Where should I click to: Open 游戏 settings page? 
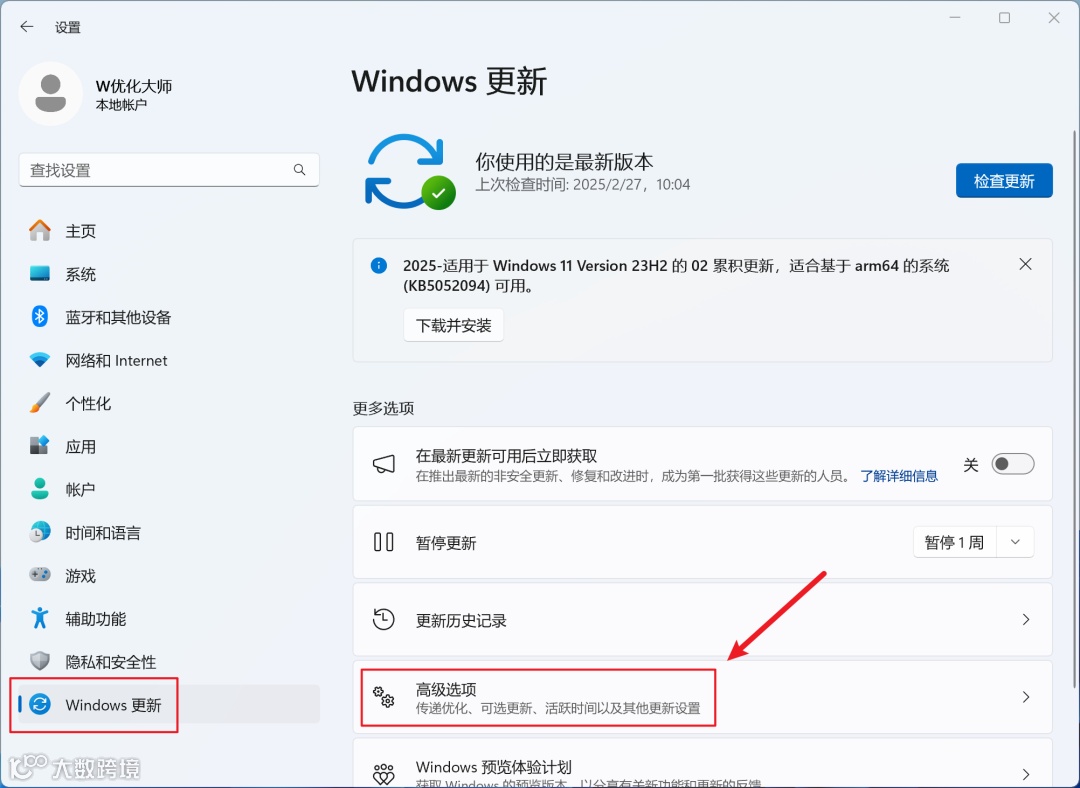[169, 575]
